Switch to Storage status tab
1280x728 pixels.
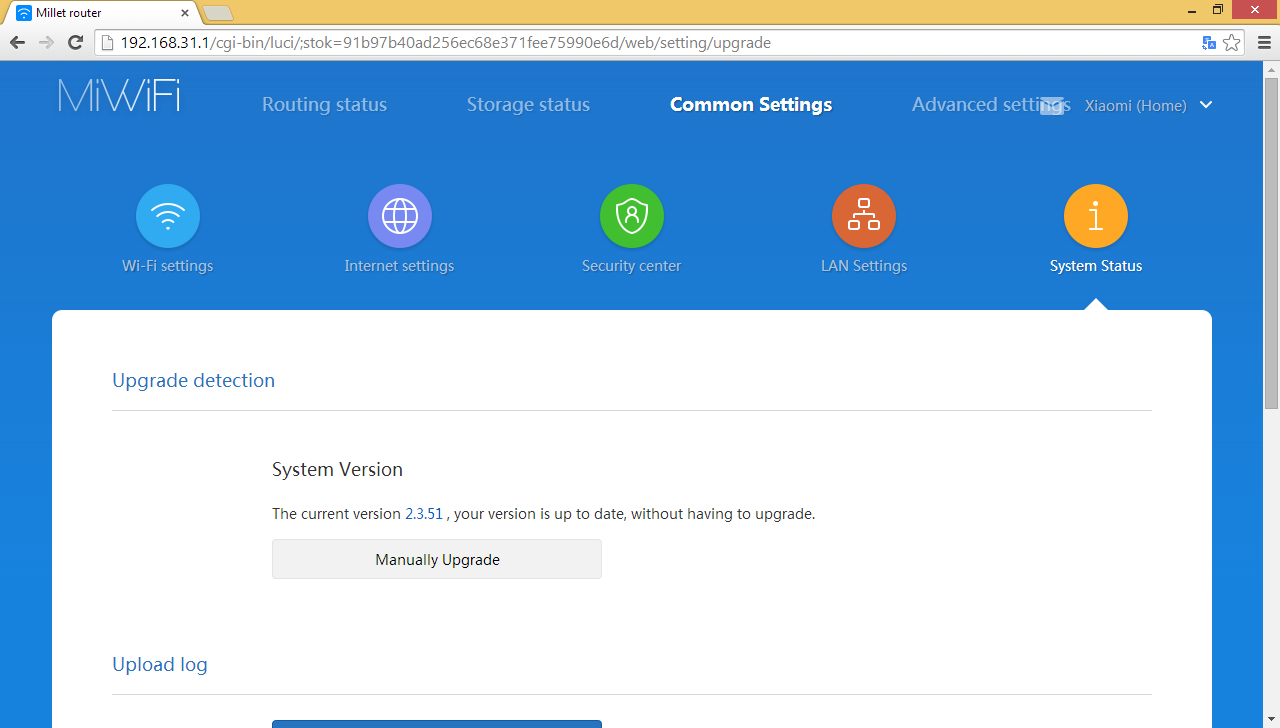coord(528,105)
